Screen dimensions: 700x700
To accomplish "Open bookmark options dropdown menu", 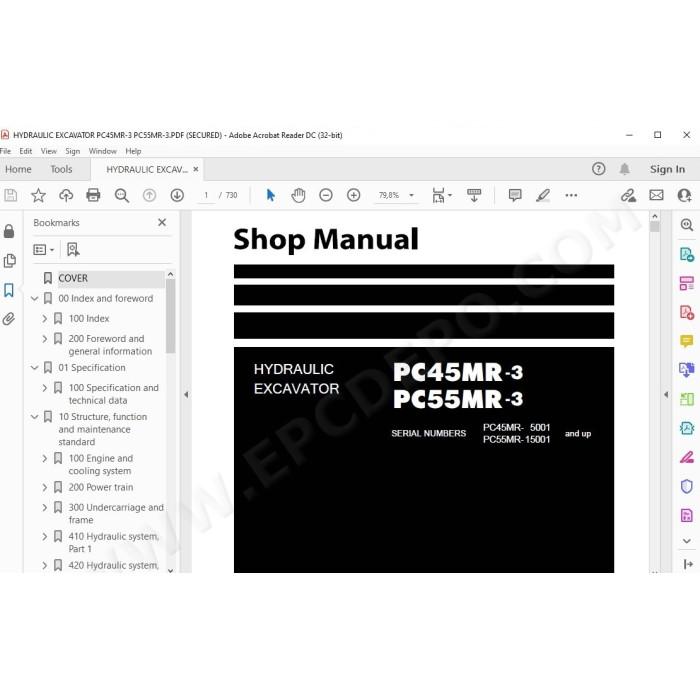I will click(x=43, y=250).
